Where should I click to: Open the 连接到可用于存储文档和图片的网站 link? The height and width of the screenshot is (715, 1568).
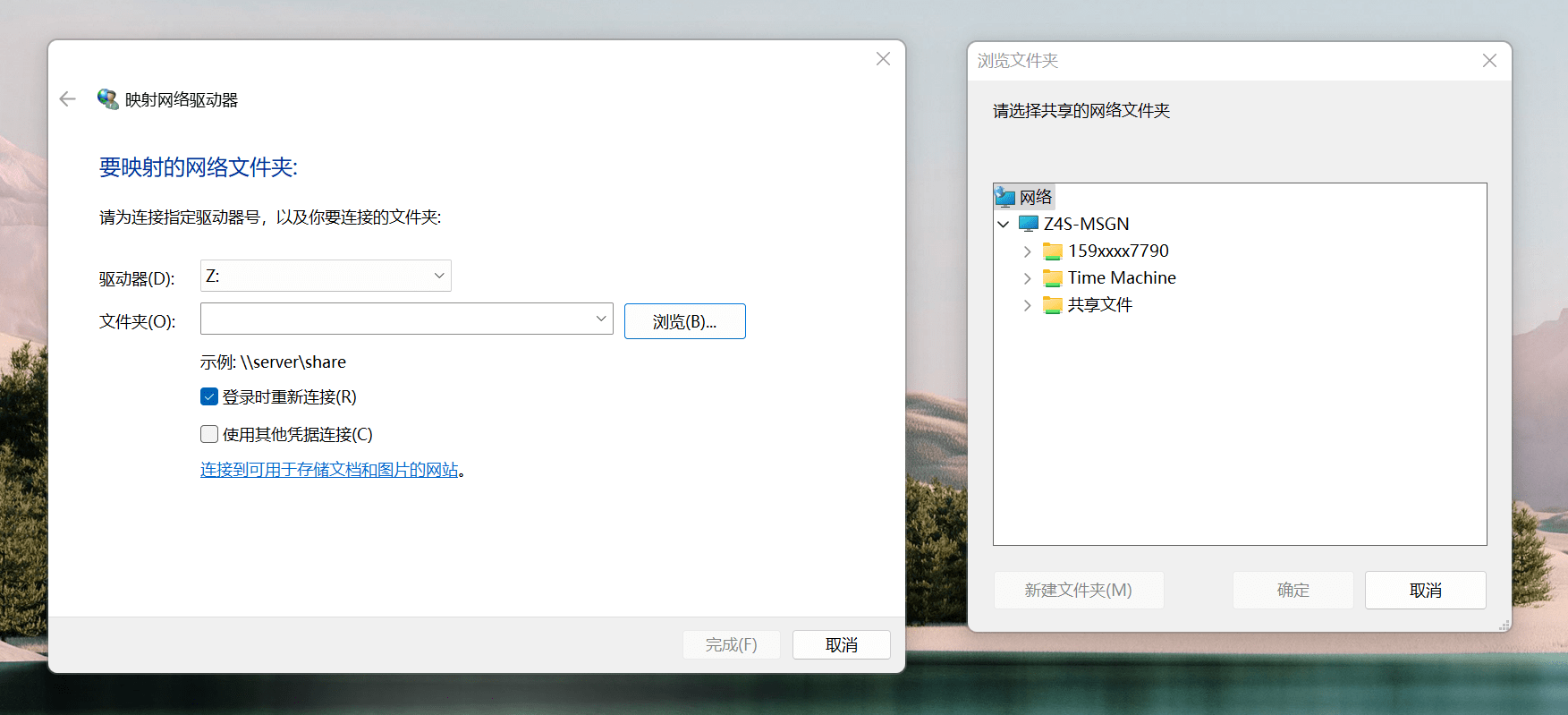click(329, 470)
